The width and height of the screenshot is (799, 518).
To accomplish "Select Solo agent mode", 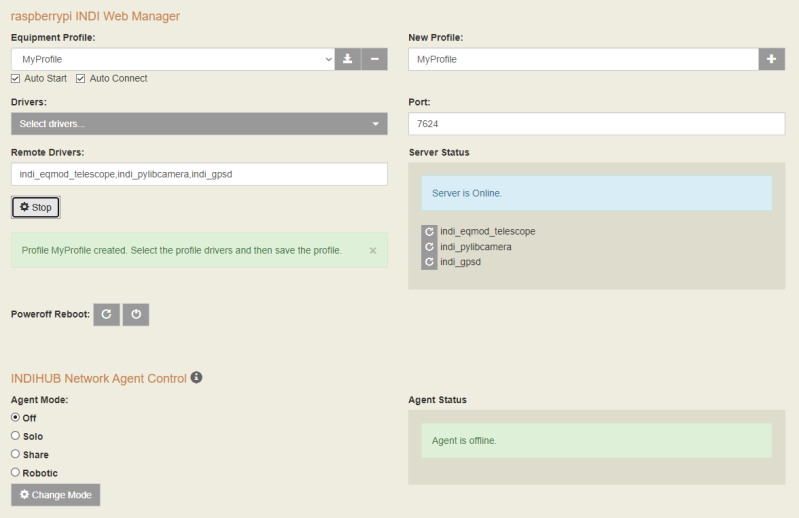I will [x=16, y=435].
